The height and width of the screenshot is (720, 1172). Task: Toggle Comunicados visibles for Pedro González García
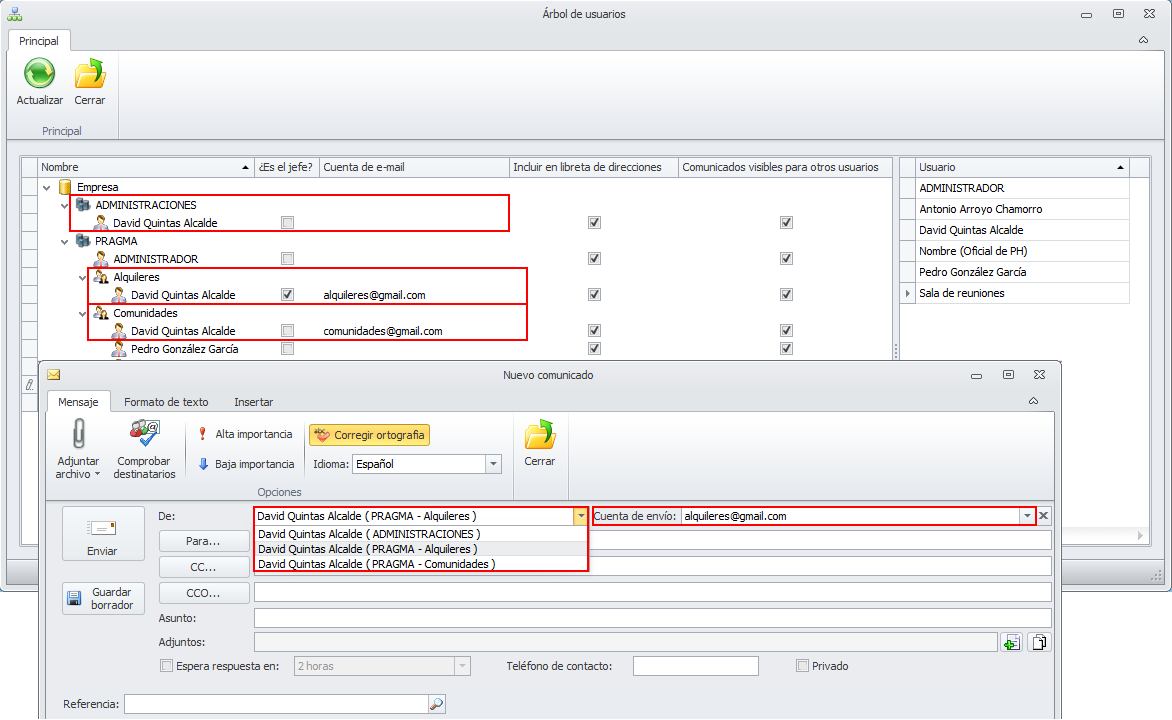pos(786,348)
